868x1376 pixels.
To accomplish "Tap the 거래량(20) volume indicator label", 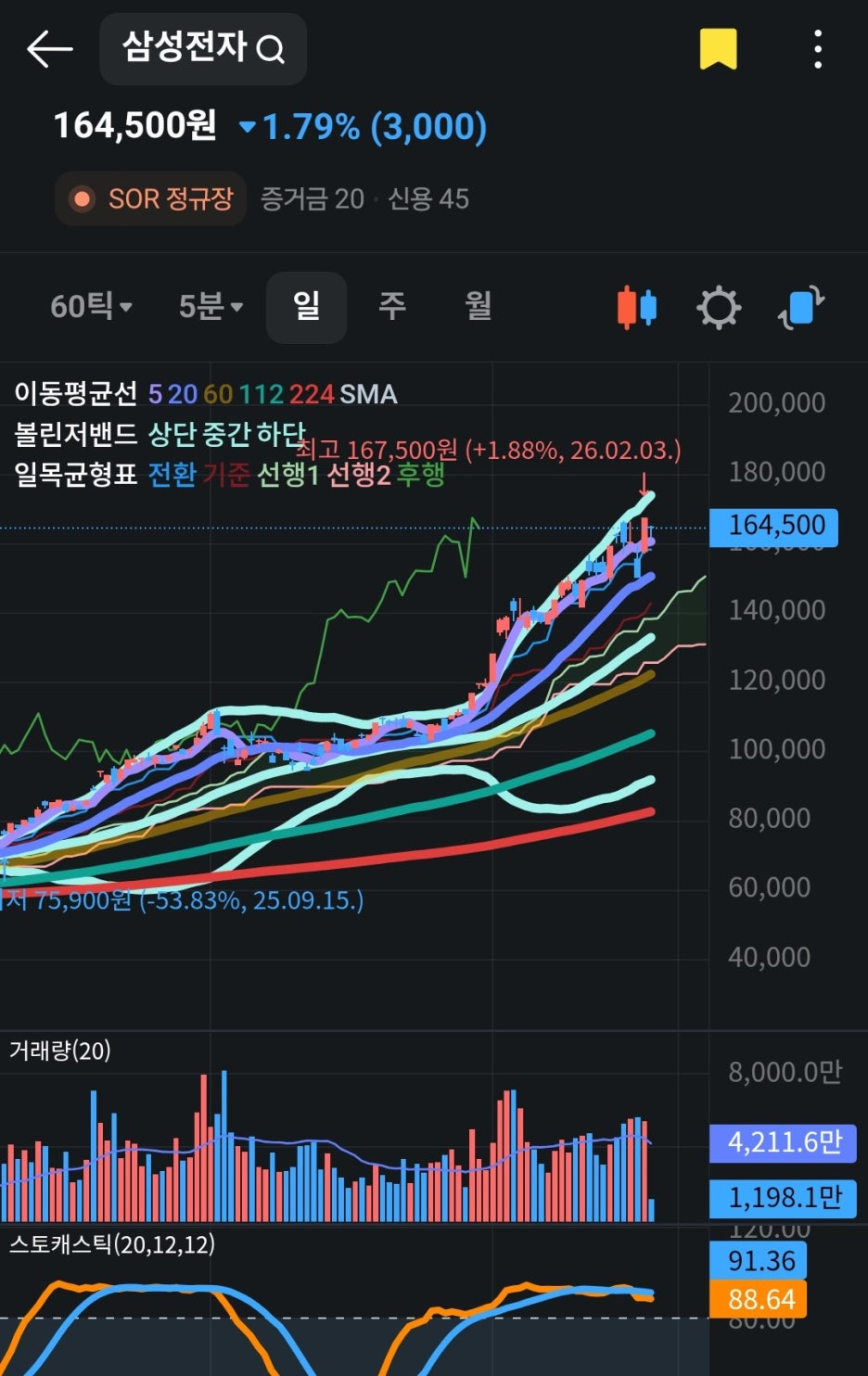I will point(60,1051).
